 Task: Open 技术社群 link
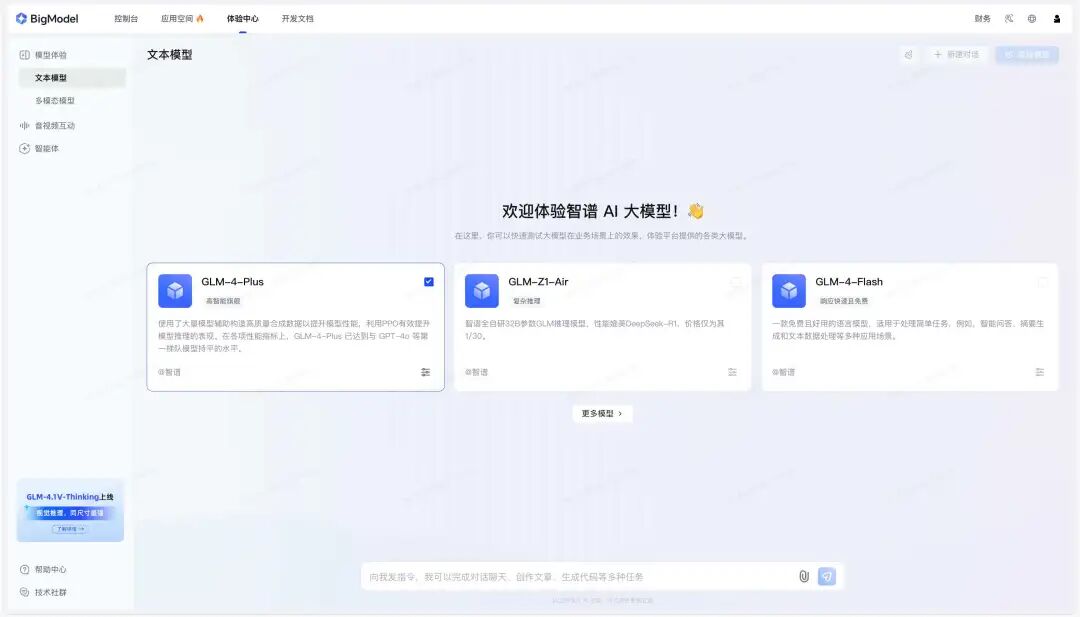tap(50, 592)
